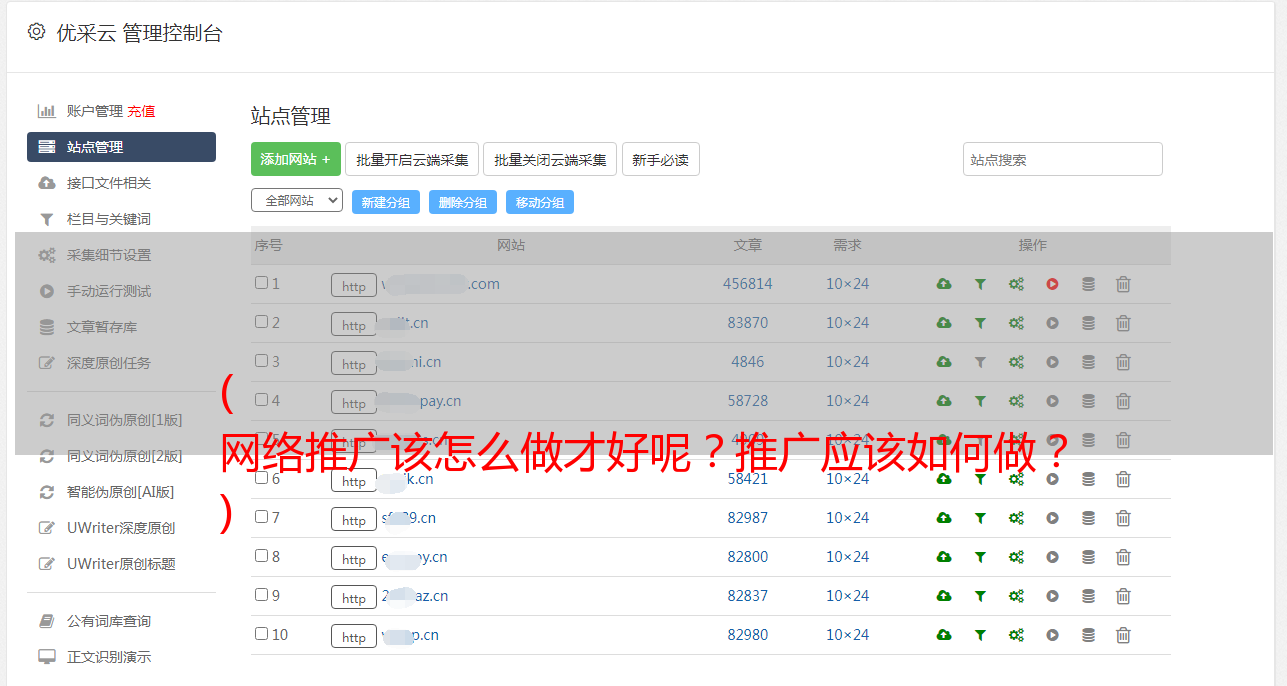Click the green filter icon in row 7
This screenshot has height=686, width=1287.
(x=980, y=518)
